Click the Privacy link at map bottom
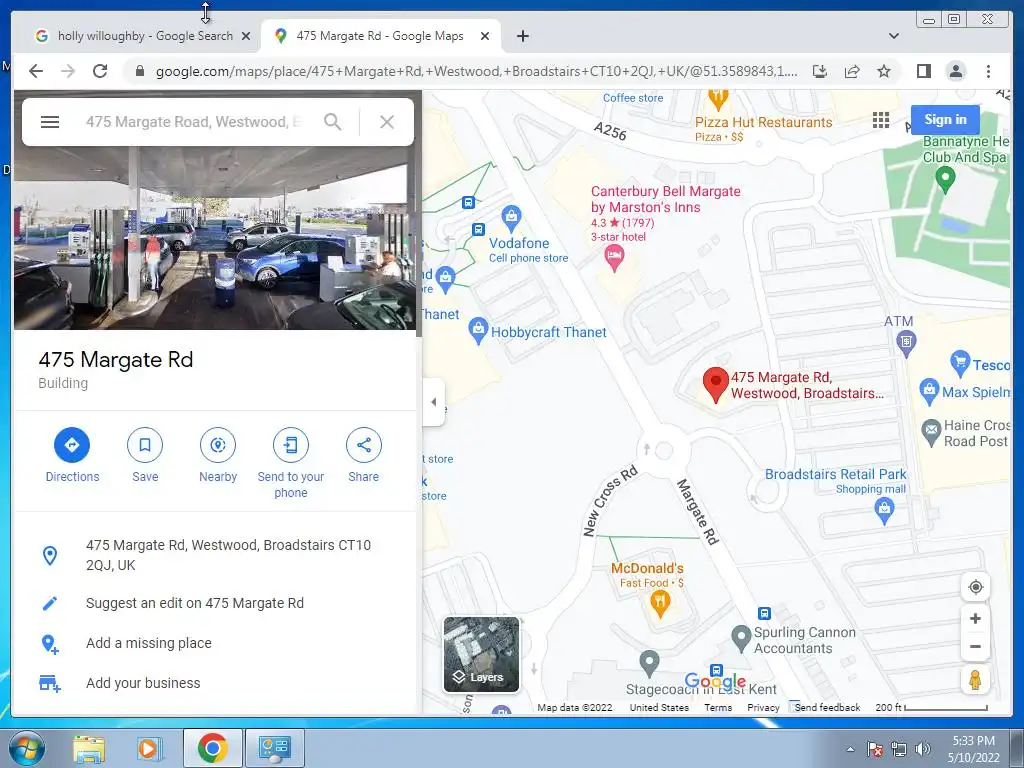1024x768 pixels. [763, 707]
